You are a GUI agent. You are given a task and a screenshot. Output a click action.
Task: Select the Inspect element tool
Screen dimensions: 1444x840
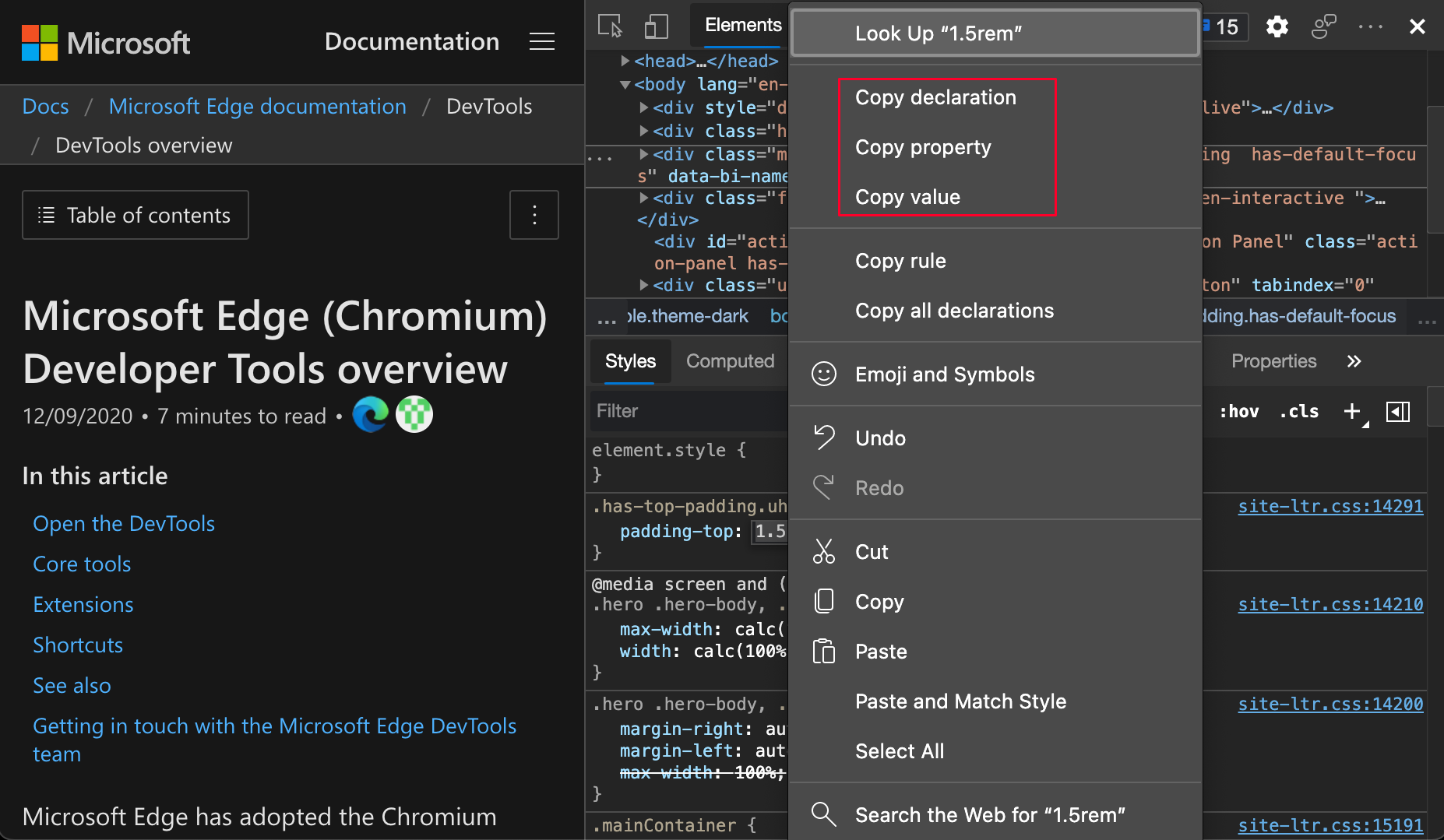coord(611,25)
